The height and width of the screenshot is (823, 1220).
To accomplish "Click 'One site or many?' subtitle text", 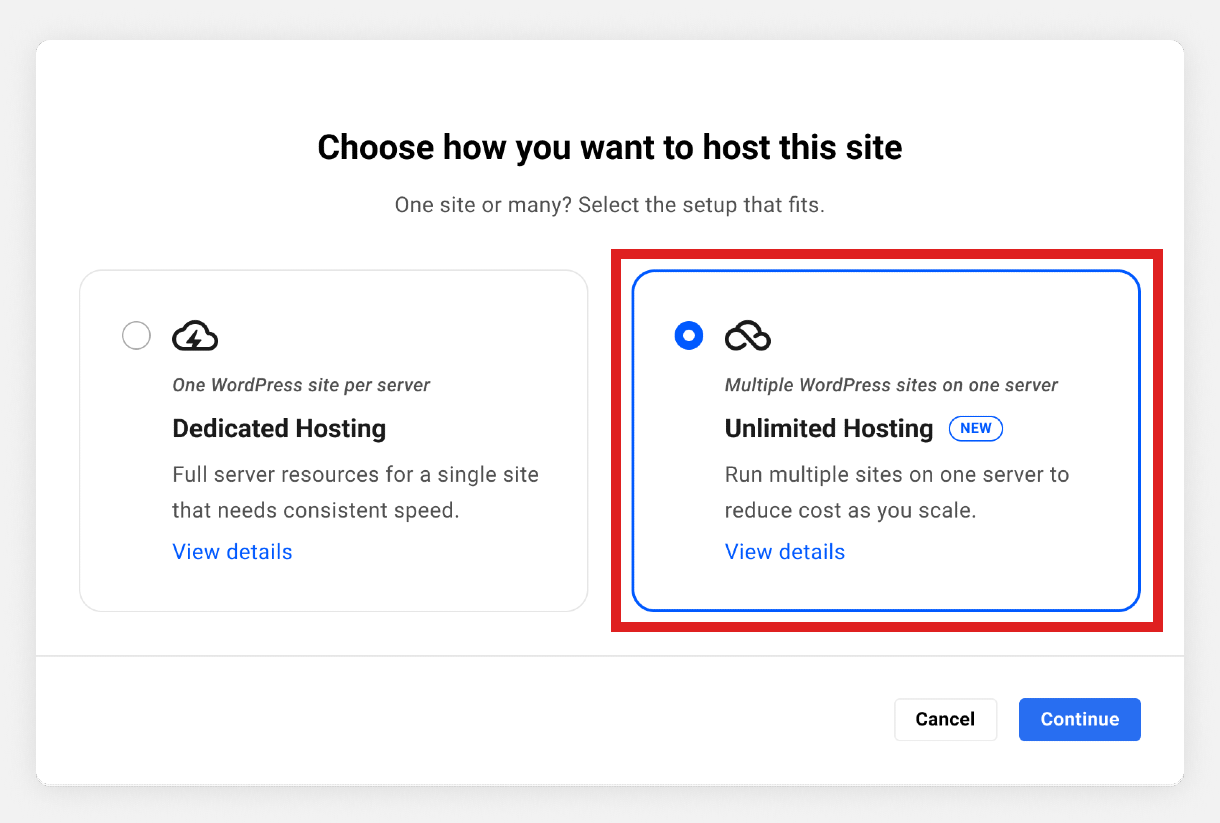I will (x=610, y=206).
